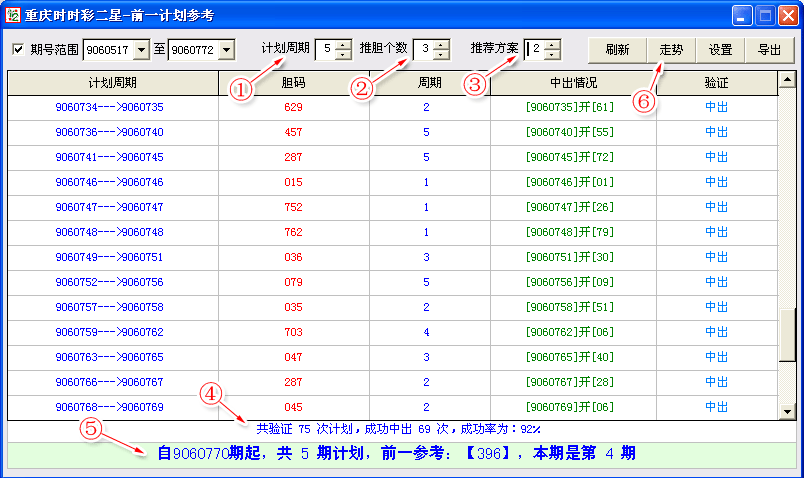Select the row 9060766--->9060767
Screen dimensions: 804x478
point(393,383)
